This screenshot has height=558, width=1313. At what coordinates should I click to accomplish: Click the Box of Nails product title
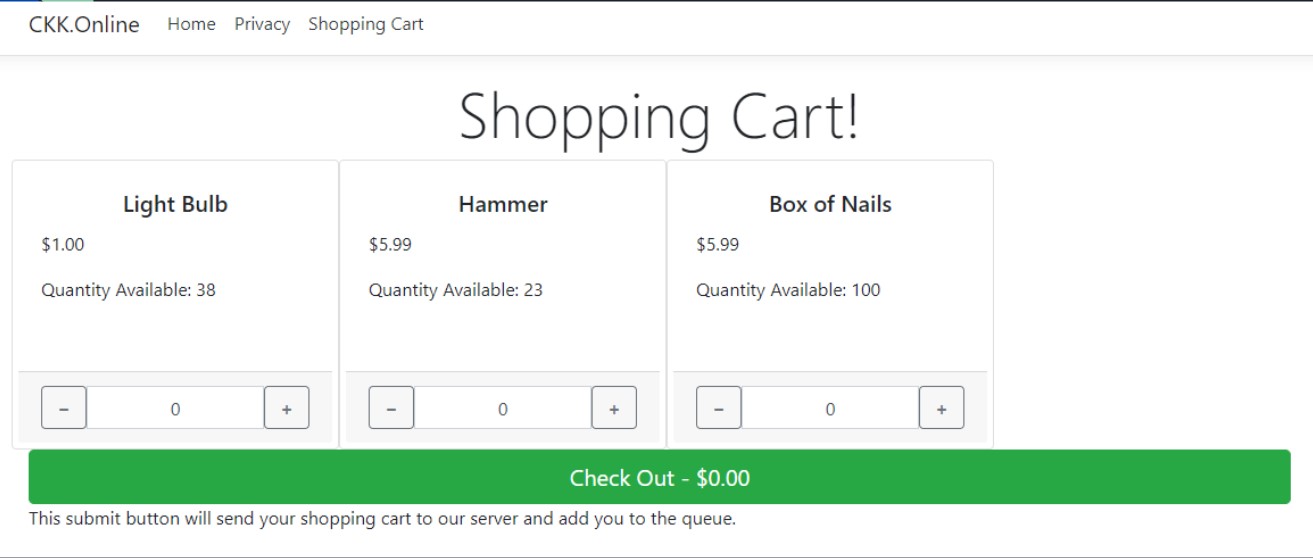click(830, 205)
